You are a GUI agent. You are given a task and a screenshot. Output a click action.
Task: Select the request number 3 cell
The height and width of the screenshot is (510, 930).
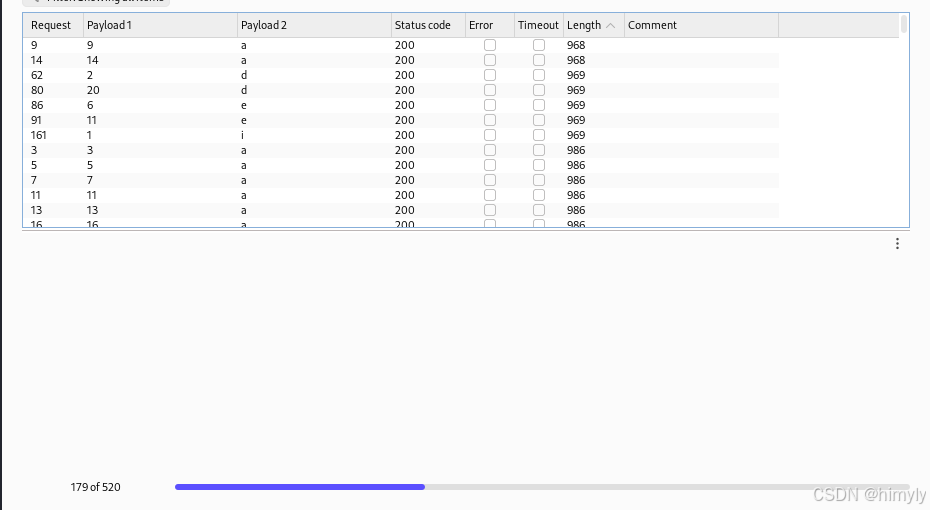[x=34, y=150]
